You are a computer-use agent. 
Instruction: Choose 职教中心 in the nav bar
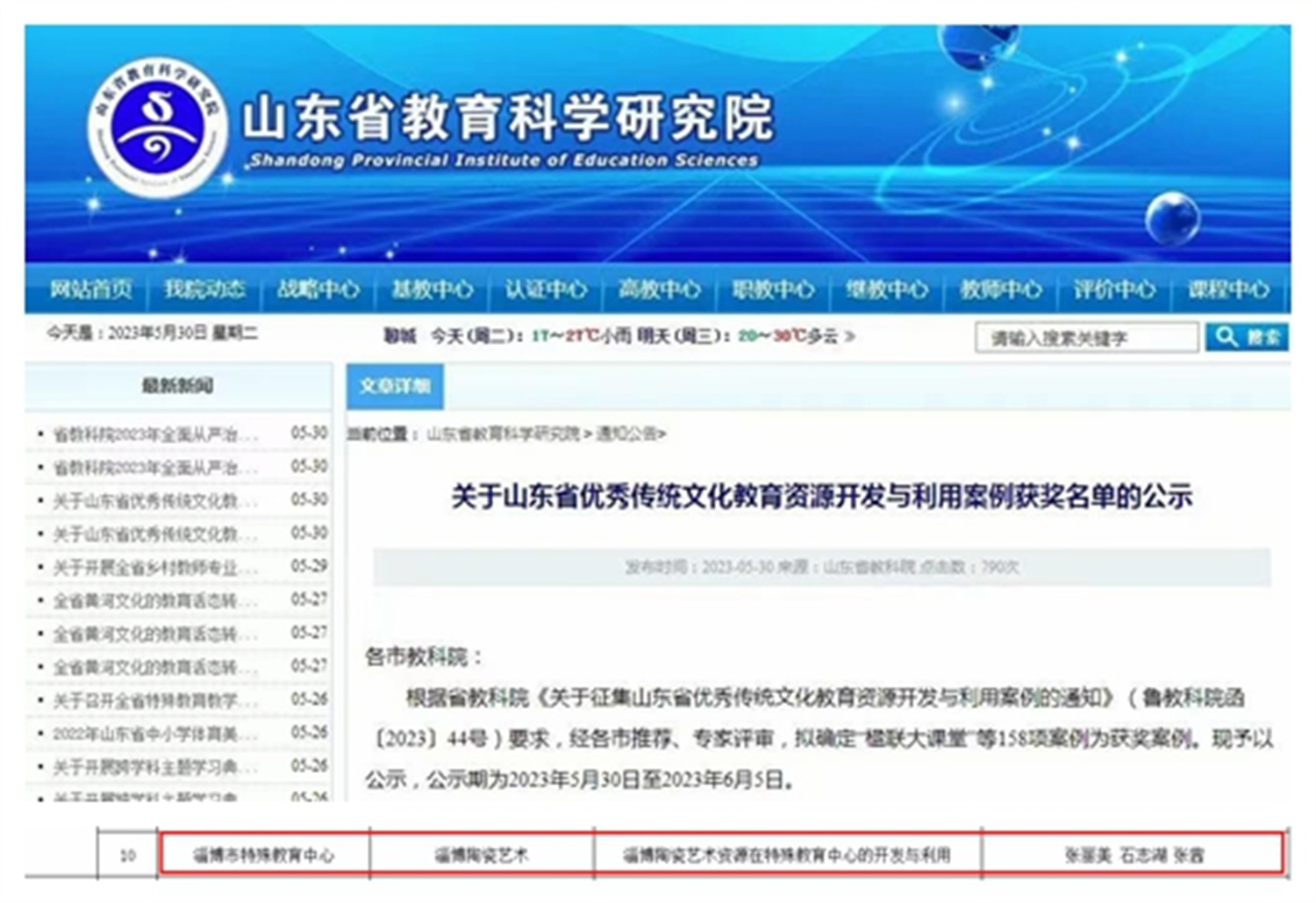pos(773,290)
